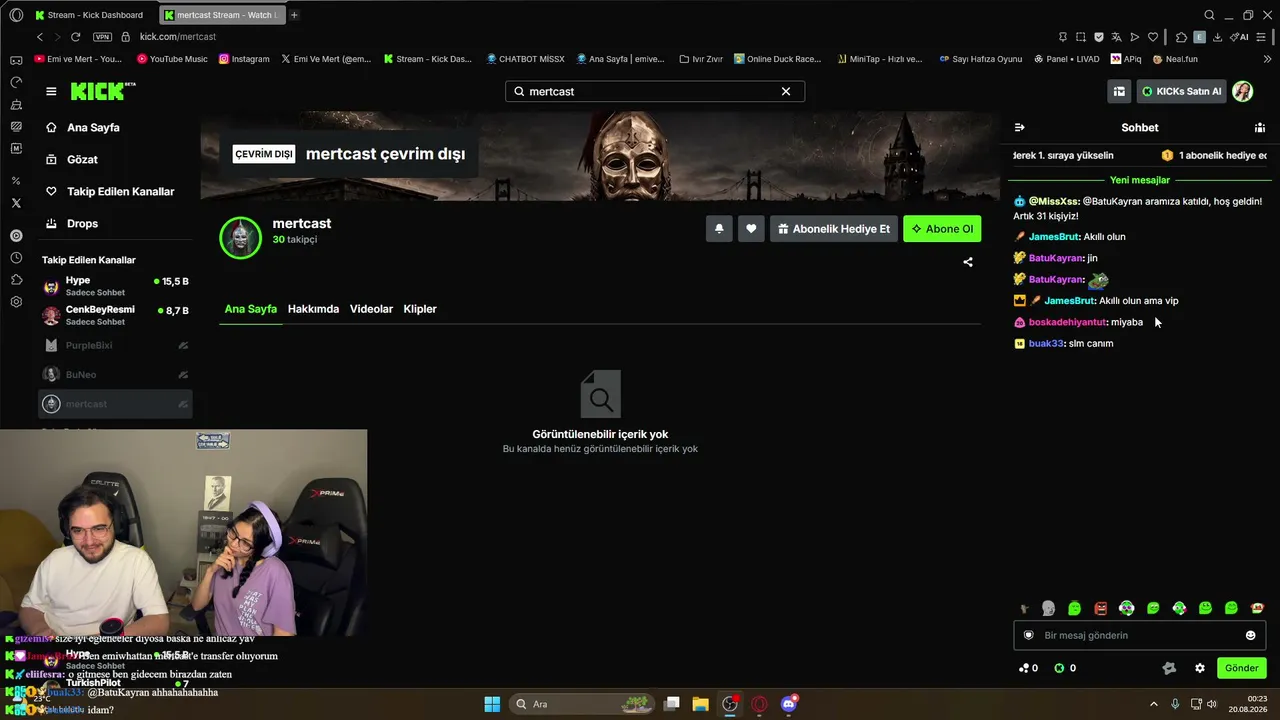Insert the red angry face emote
This screenshot has width=1280, height=720.
1101,608
